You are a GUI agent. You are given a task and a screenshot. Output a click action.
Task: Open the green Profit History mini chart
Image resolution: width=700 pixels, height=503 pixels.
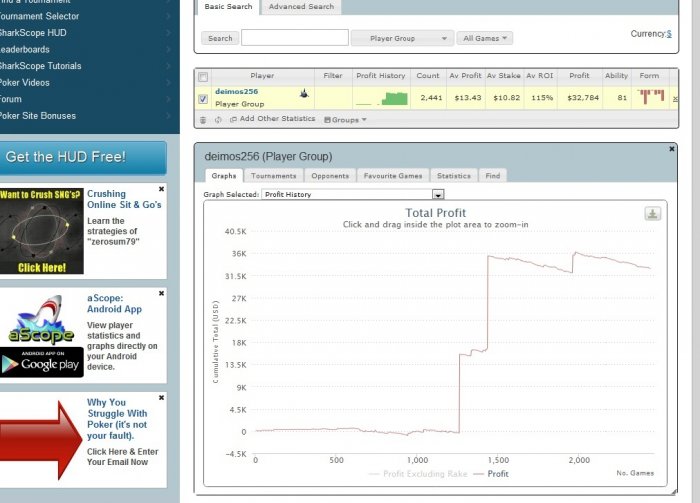pyautogui.click(x=382, y=98)
